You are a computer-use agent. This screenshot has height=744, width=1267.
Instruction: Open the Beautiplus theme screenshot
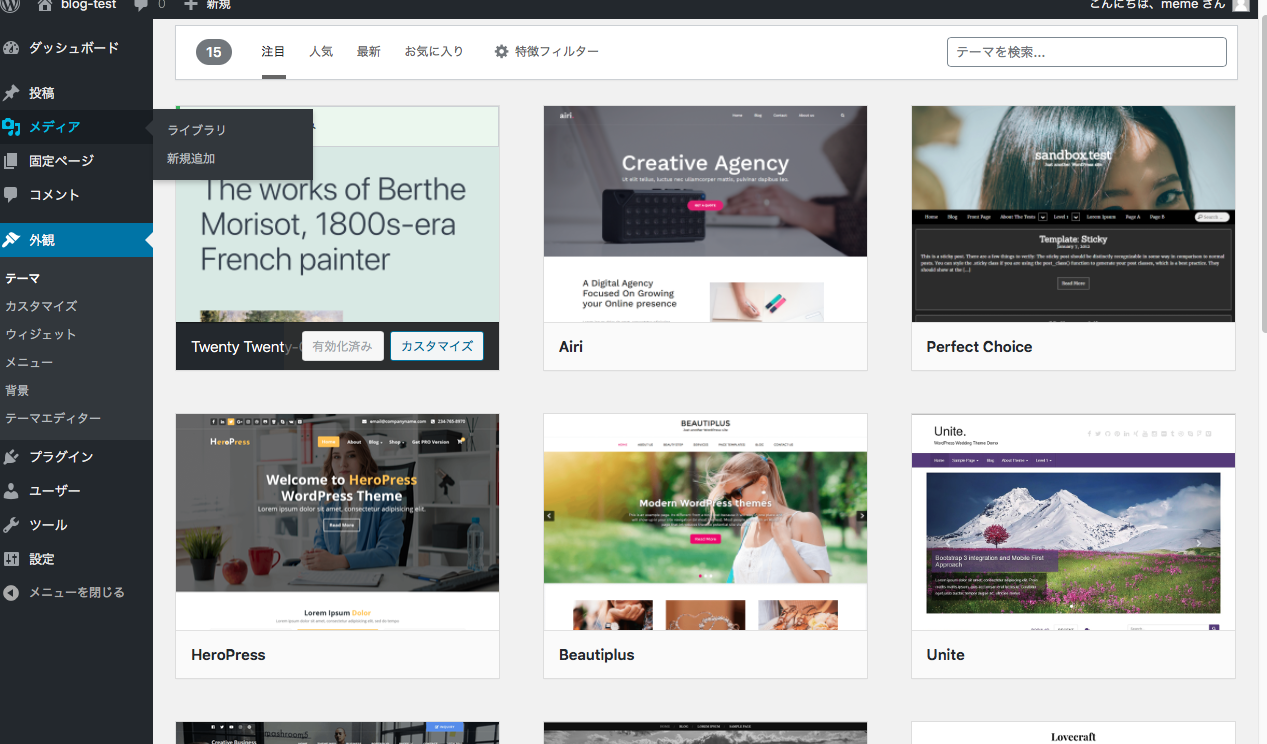(x=705, y=522)
